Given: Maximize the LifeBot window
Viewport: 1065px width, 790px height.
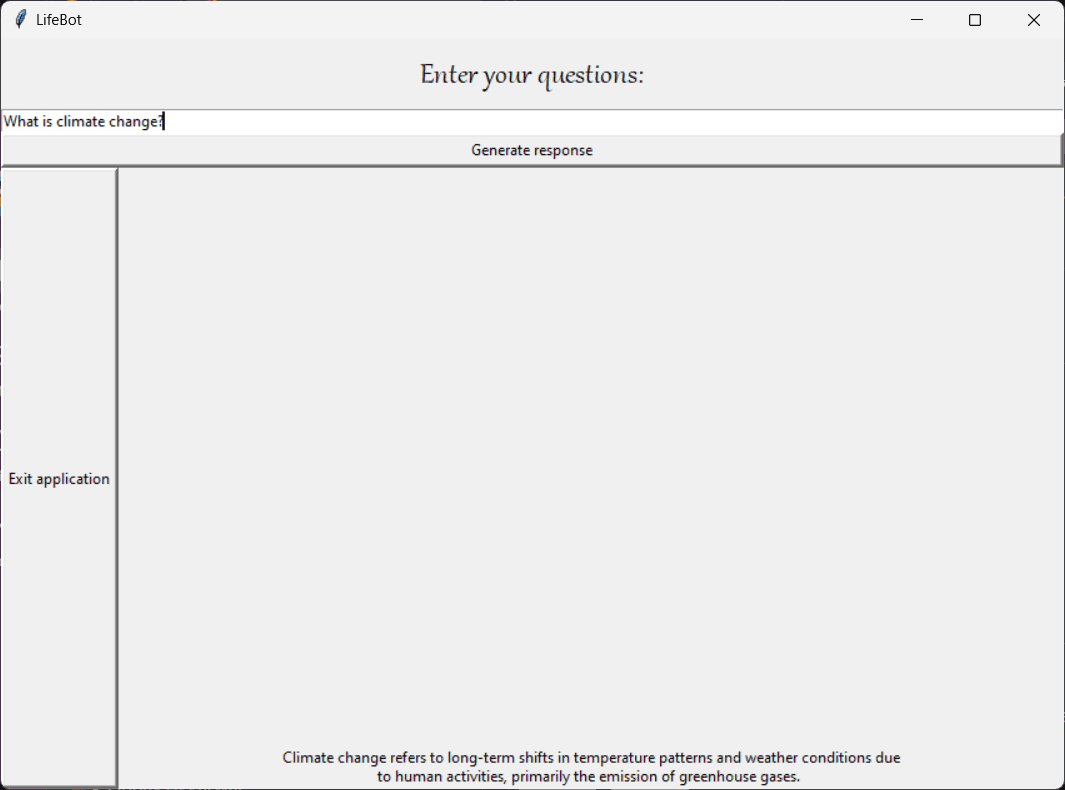Looking at the screenshot, I should click(x=975, y=20).
